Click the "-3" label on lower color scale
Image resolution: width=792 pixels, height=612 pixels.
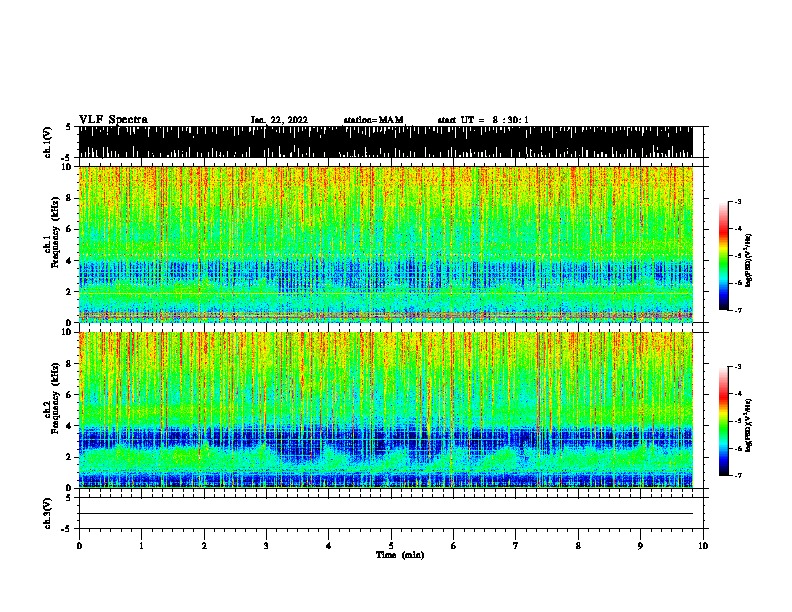point(737,367)
